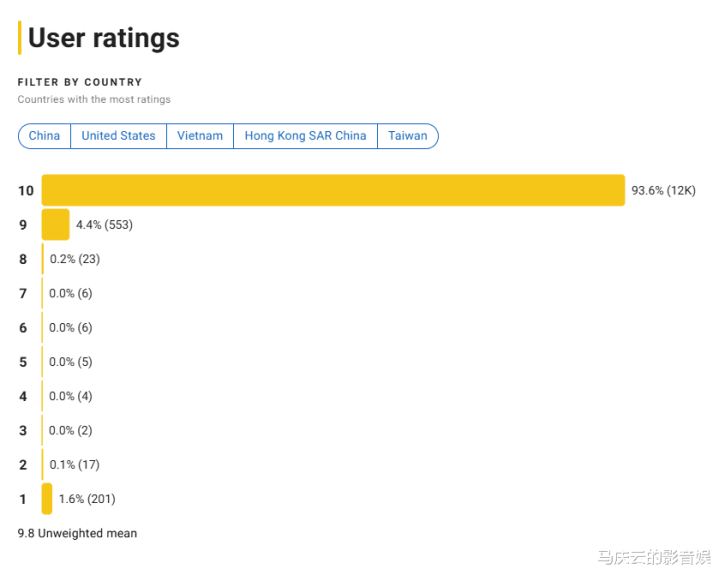The width and height of the screenshot is (719, 575).
Task: Click the FILTER BY COUNTRY label
Action: [80, 82]
